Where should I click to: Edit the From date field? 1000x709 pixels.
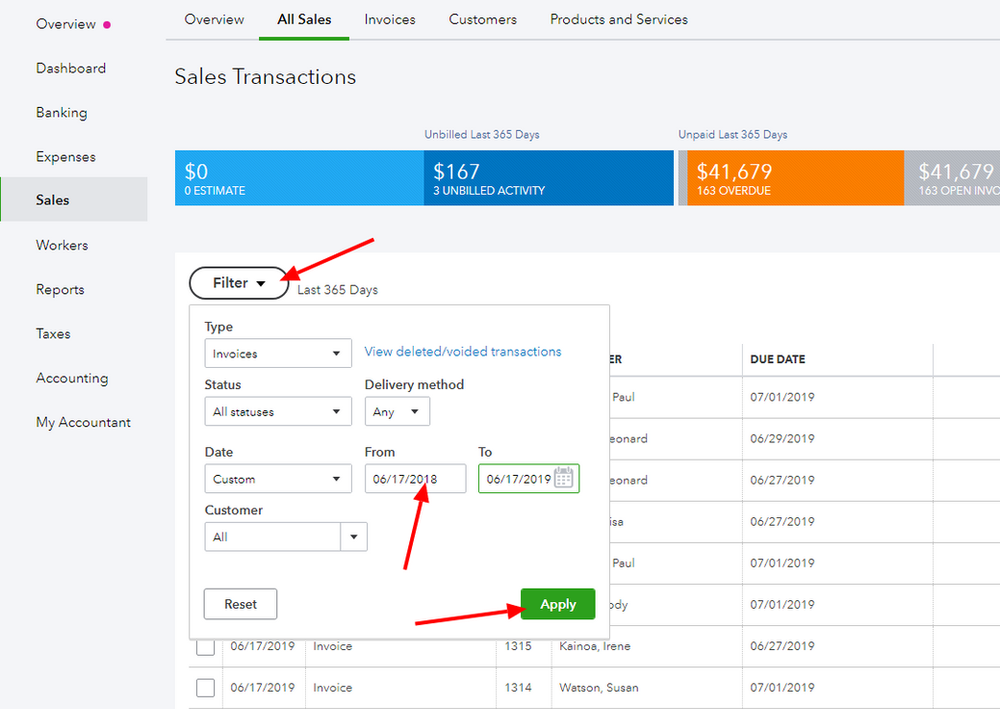pos(415,478)
